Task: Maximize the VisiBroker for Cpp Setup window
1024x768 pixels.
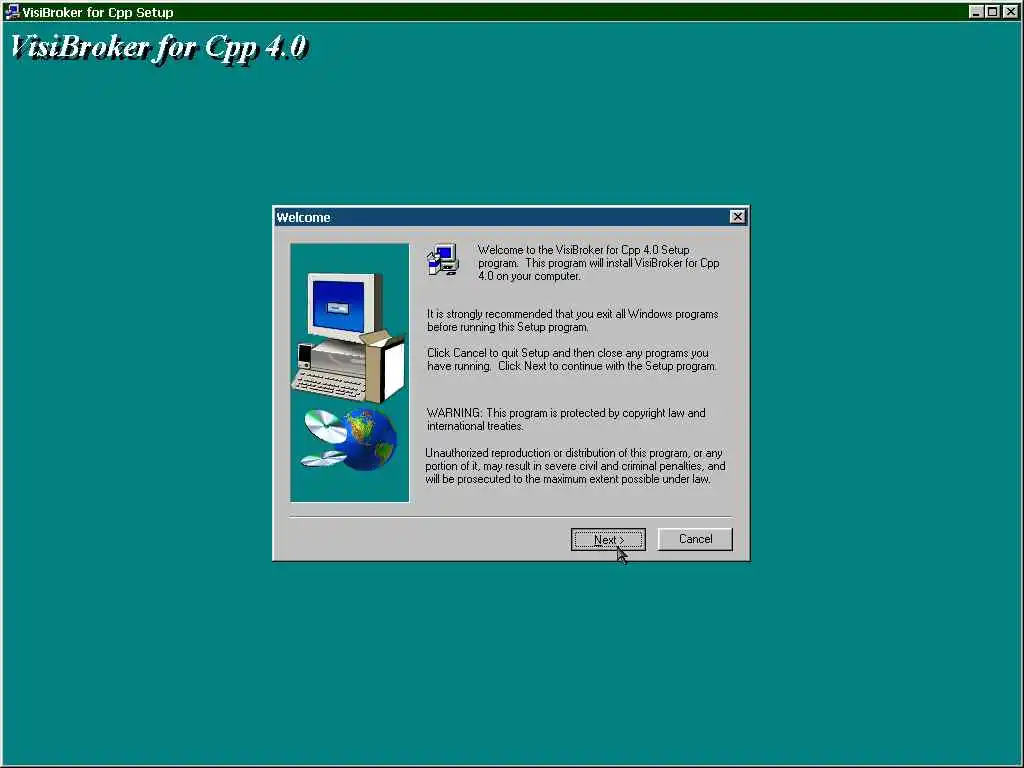Action: click(x=992, y=12)
